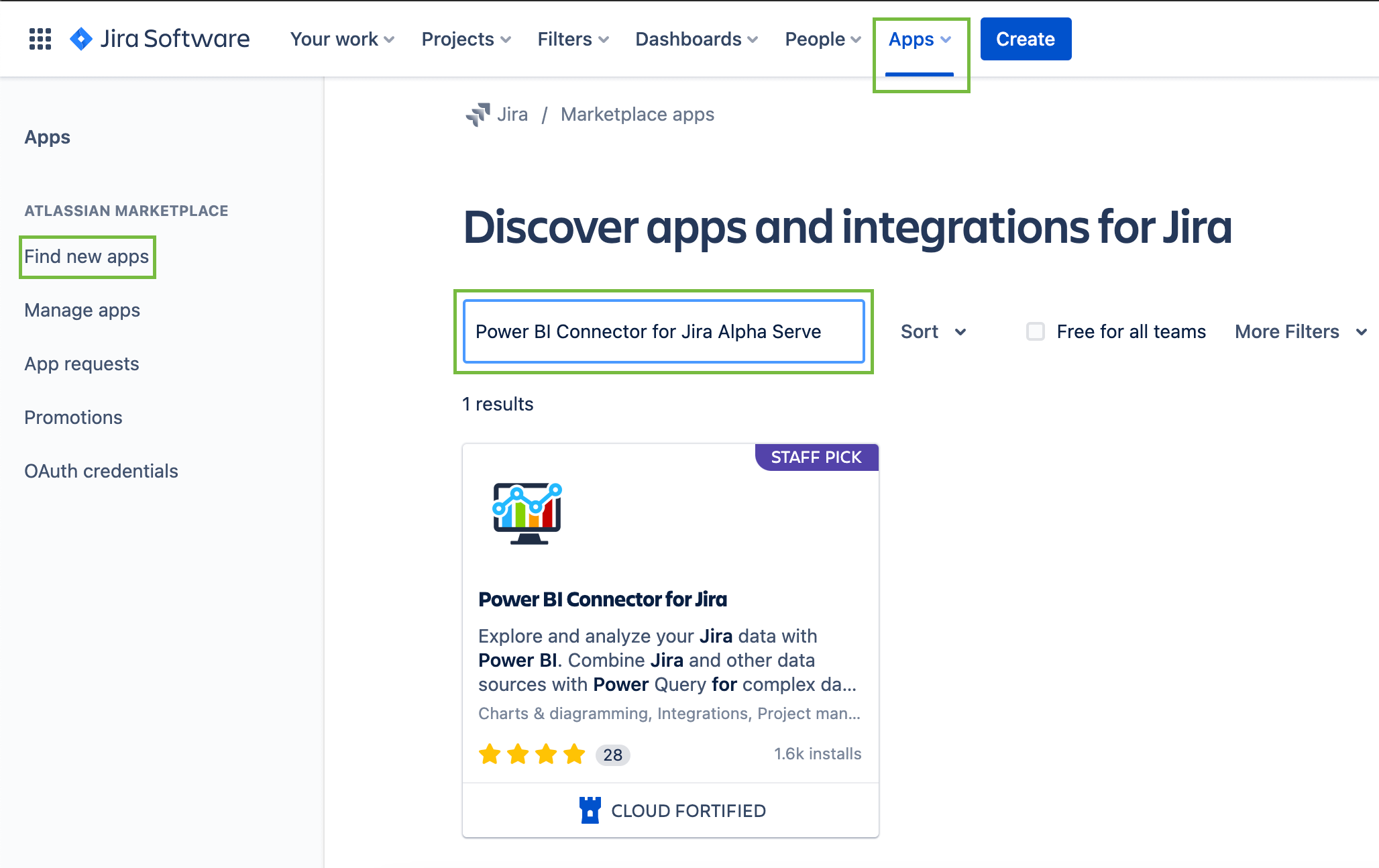This screenshot has width=1379, height=868.
Task: Expand the More Filters menu
Action: coord(1300,331)
